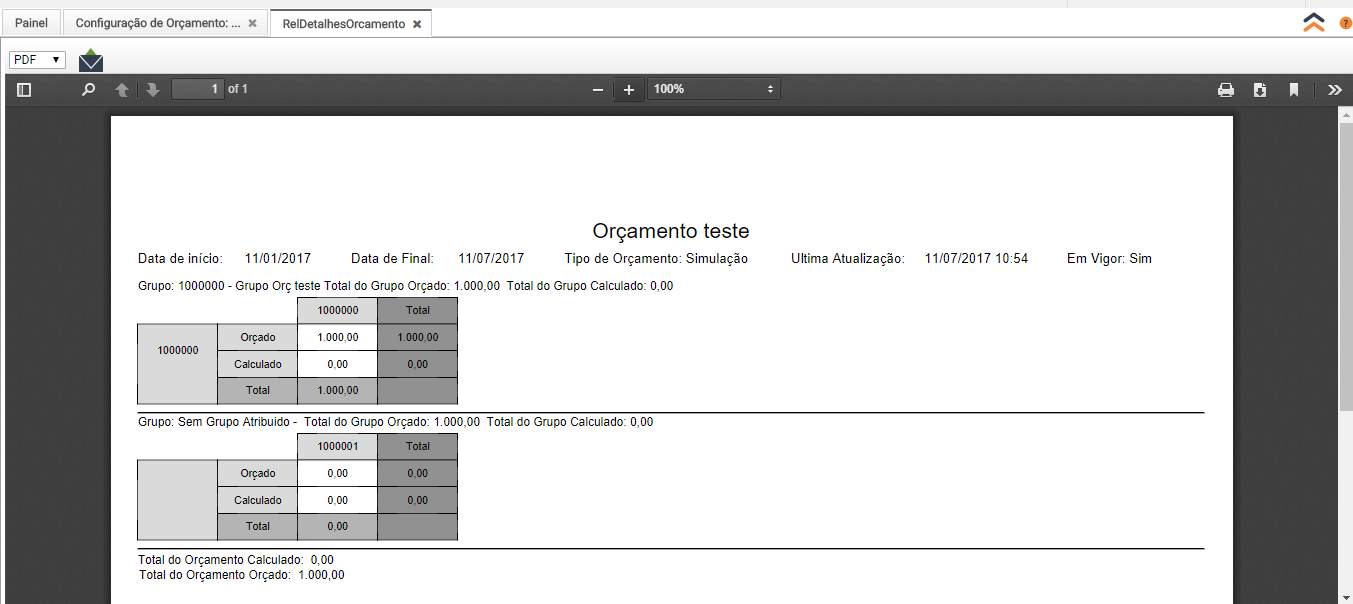Go to previous page arrow
Screen dimensions: 1353x604
122,90
